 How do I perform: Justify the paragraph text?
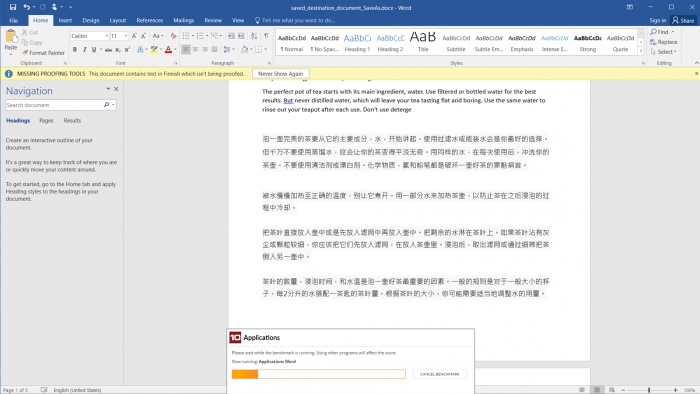215,50
